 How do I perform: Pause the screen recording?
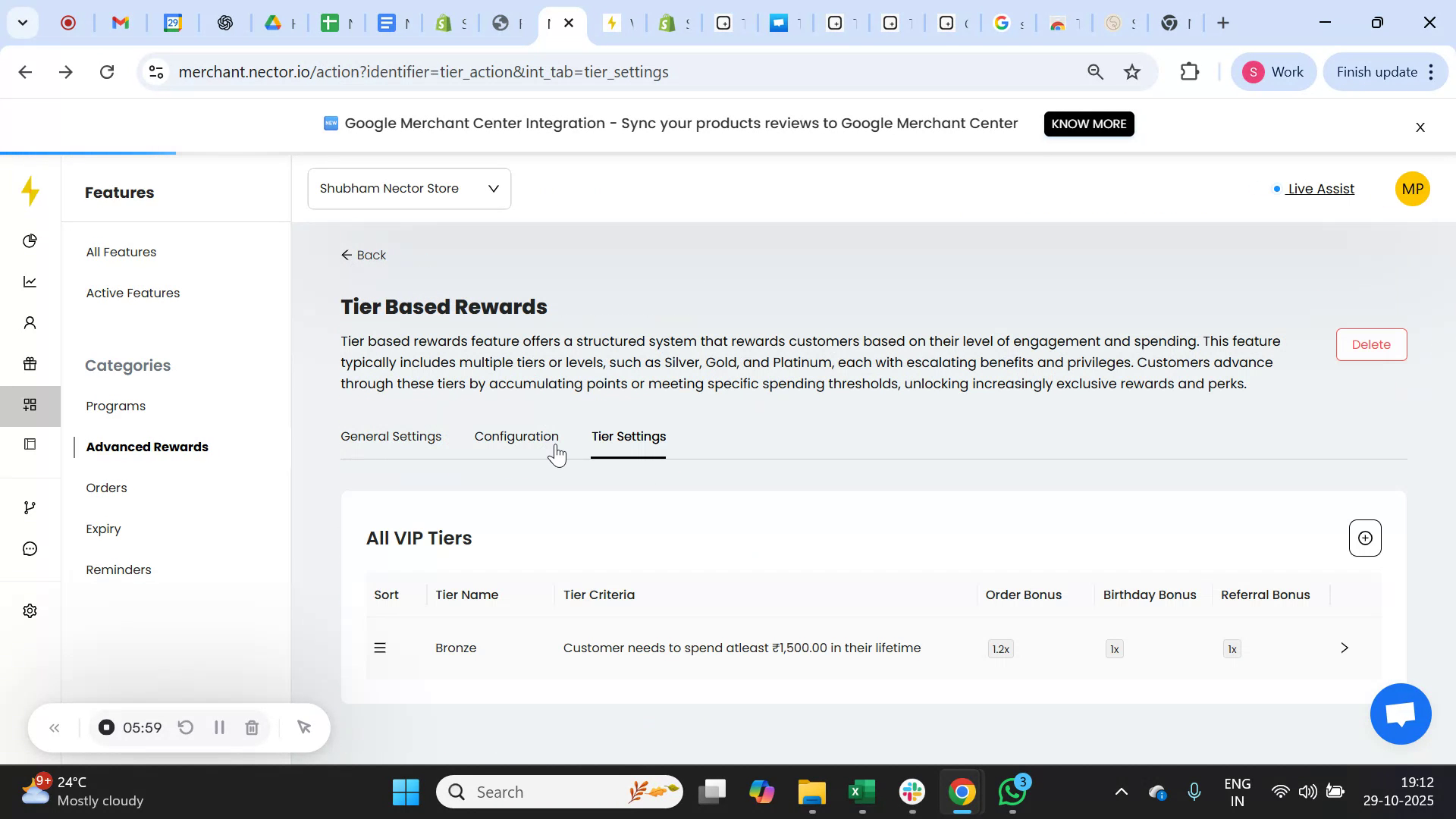coord(219,727)
